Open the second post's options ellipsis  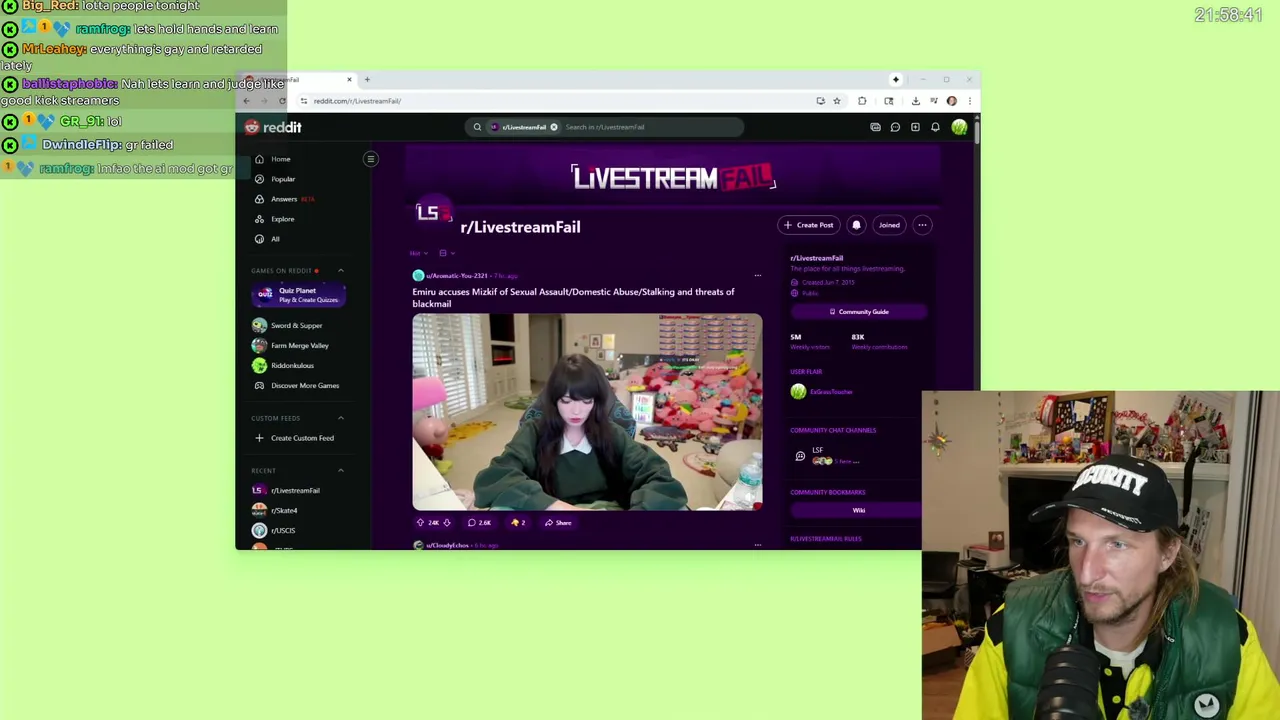click(757, 545)
